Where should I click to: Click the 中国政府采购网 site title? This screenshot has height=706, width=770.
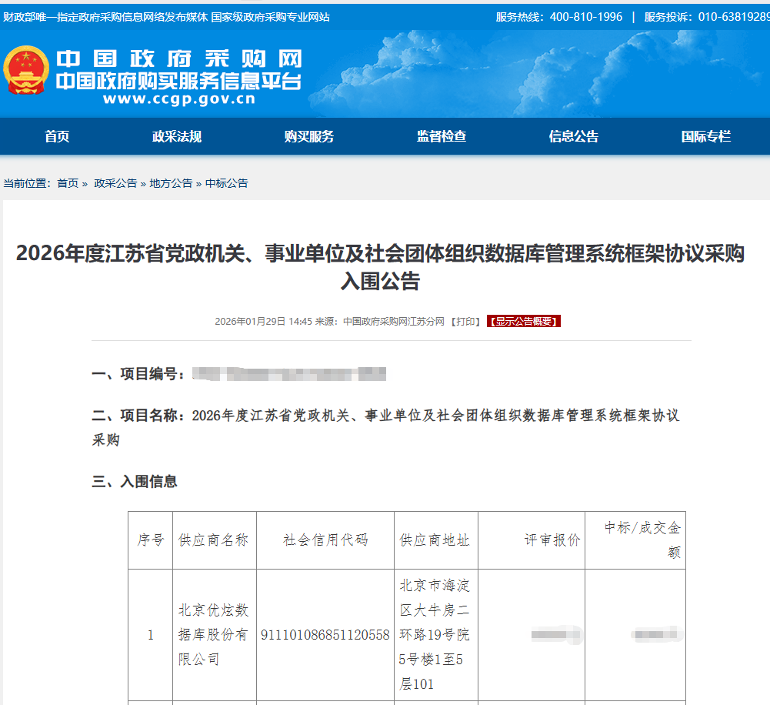click(x=178, y=60)
